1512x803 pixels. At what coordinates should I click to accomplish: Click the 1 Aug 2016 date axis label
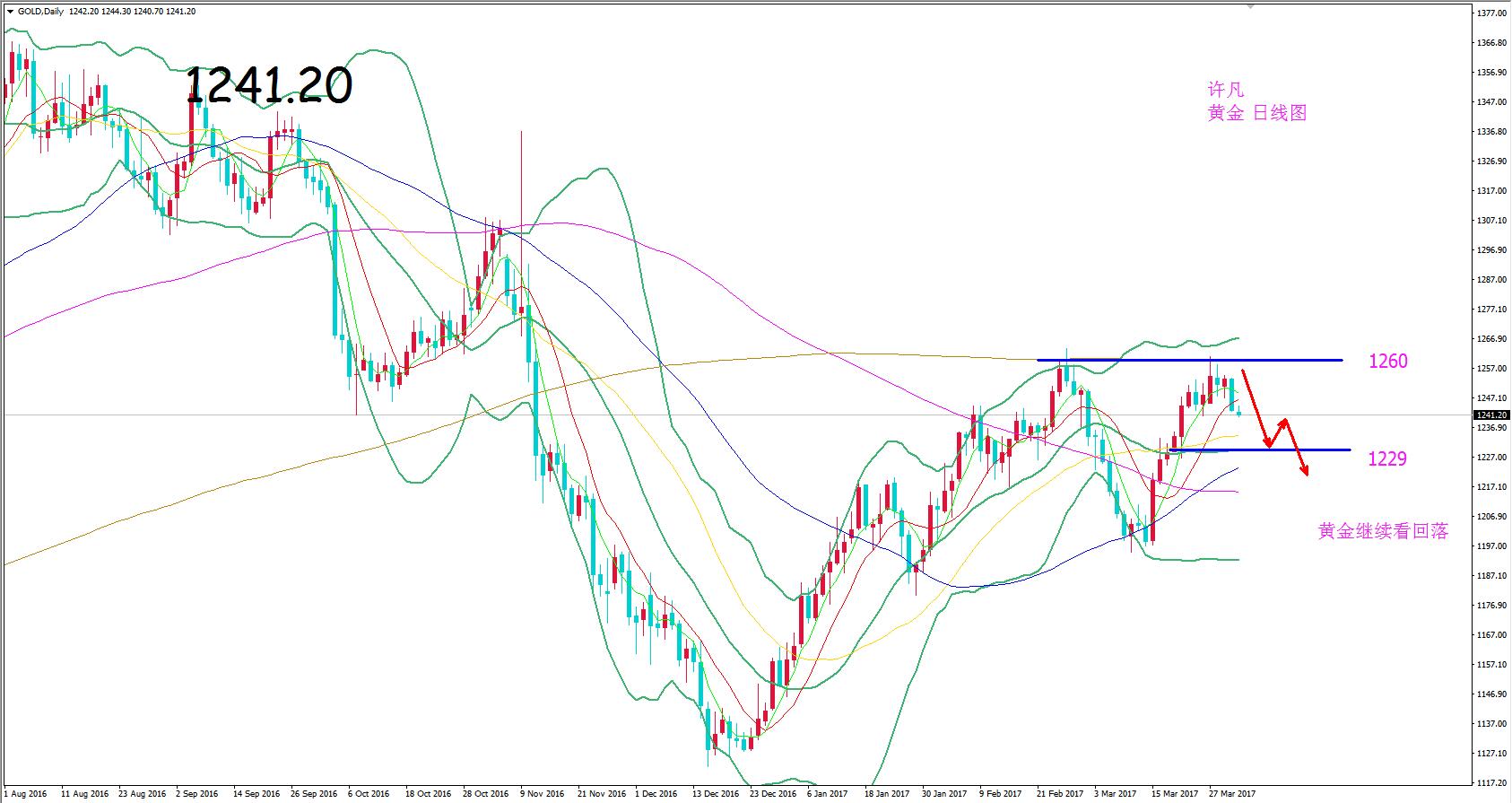26,794
